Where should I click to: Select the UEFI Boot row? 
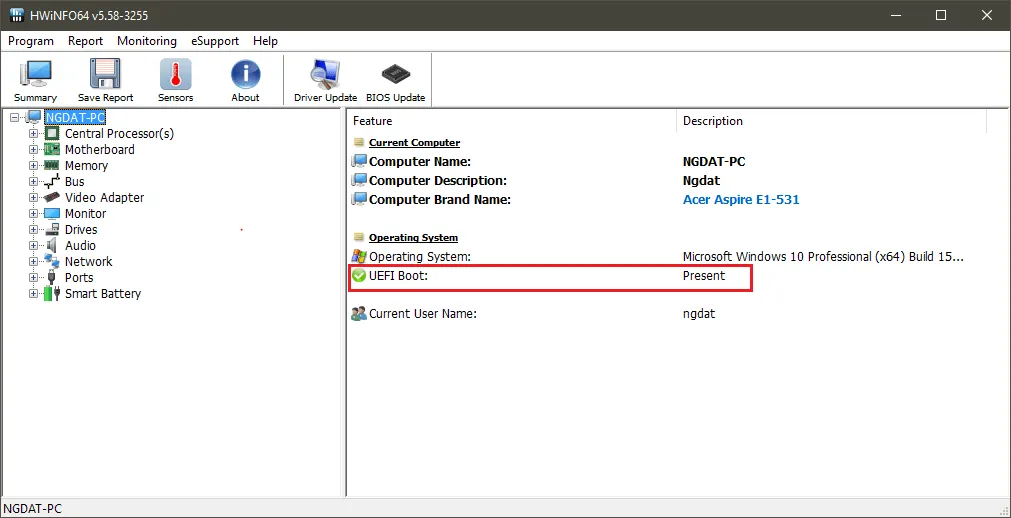(x=398, y=276)
